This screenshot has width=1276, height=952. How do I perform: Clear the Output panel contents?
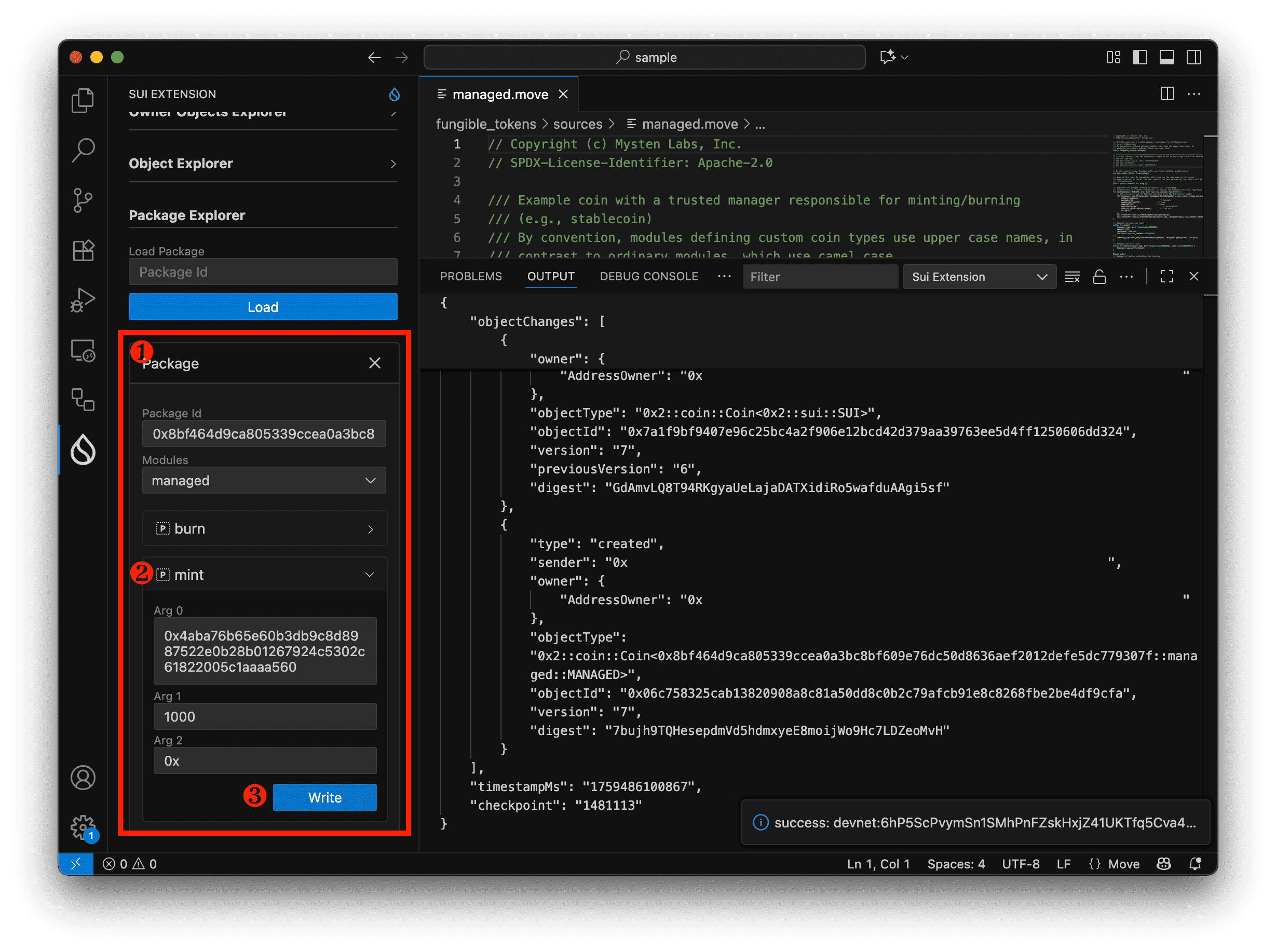pyautogui.click(x=1072, y=277)
